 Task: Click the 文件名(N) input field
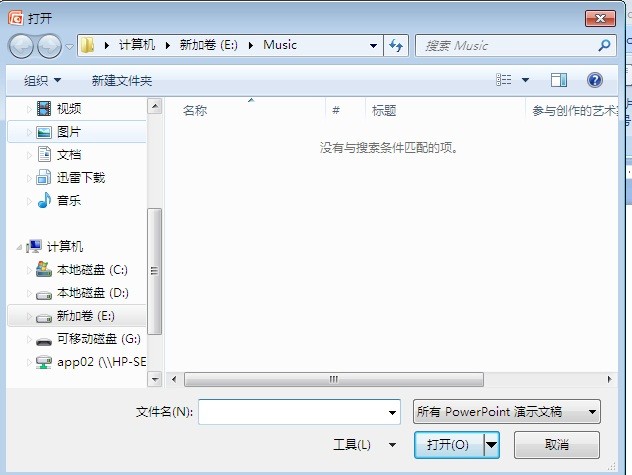point(299,412)
